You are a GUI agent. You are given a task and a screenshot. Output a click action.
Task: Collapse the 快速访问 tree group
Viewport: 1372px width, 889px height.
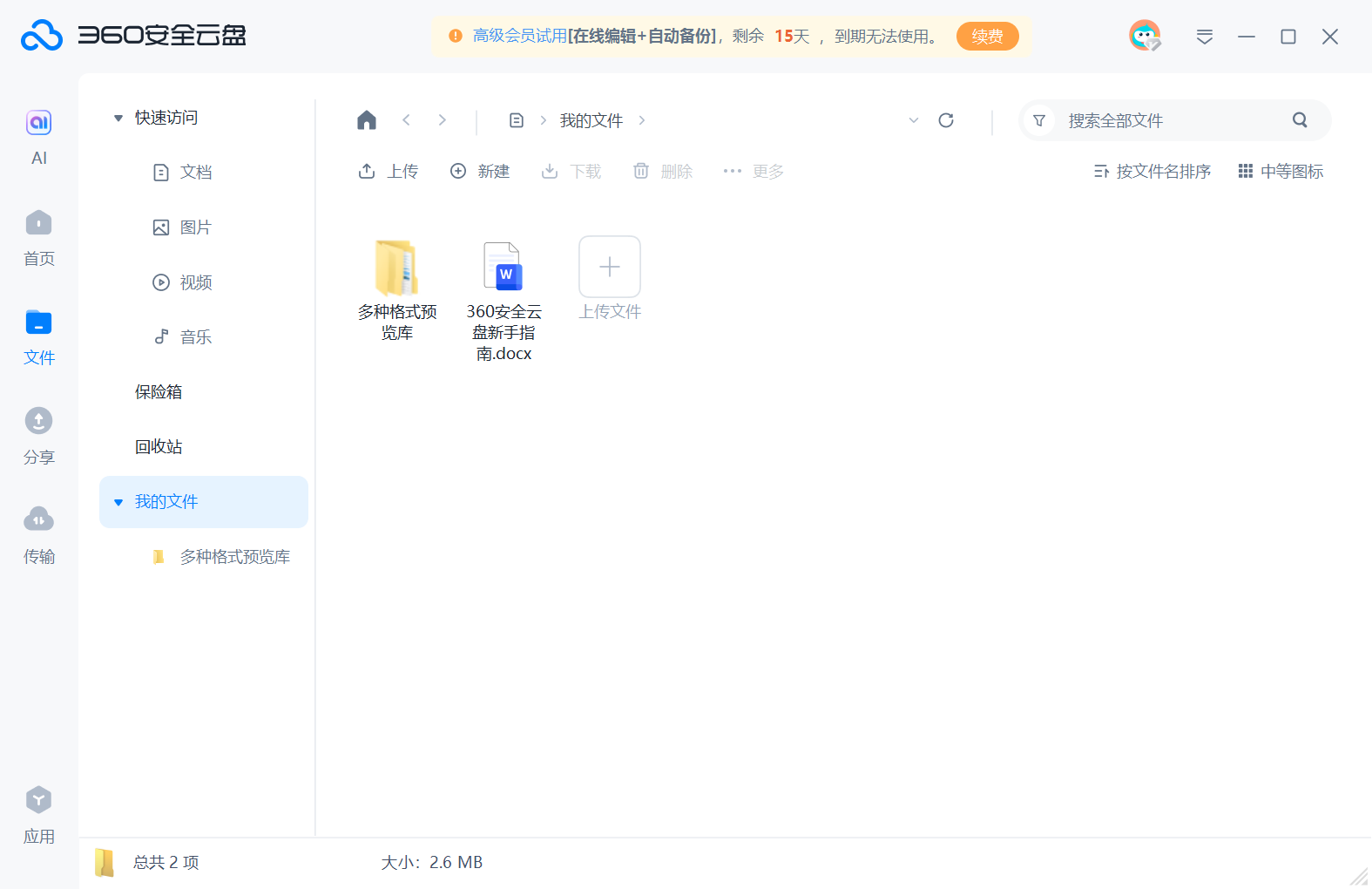[118, 118]
